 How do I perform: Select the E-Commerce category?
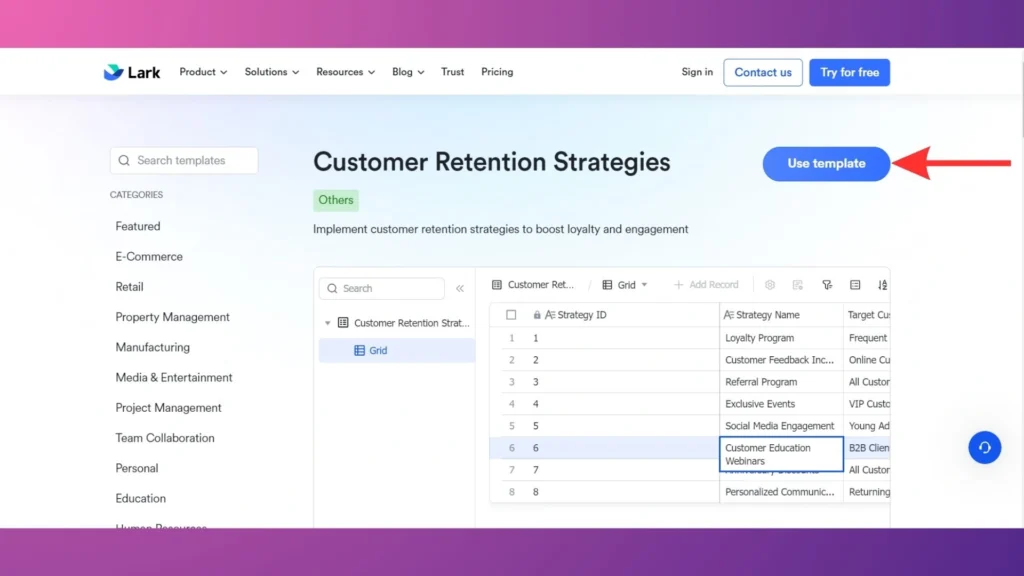coord(149,257)
